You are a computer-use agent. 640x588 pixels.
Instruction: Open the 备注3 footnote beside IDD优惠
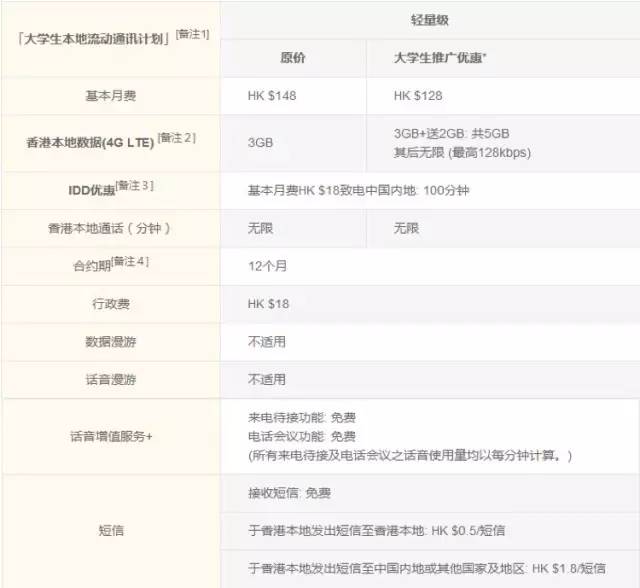tap(135, 185)
